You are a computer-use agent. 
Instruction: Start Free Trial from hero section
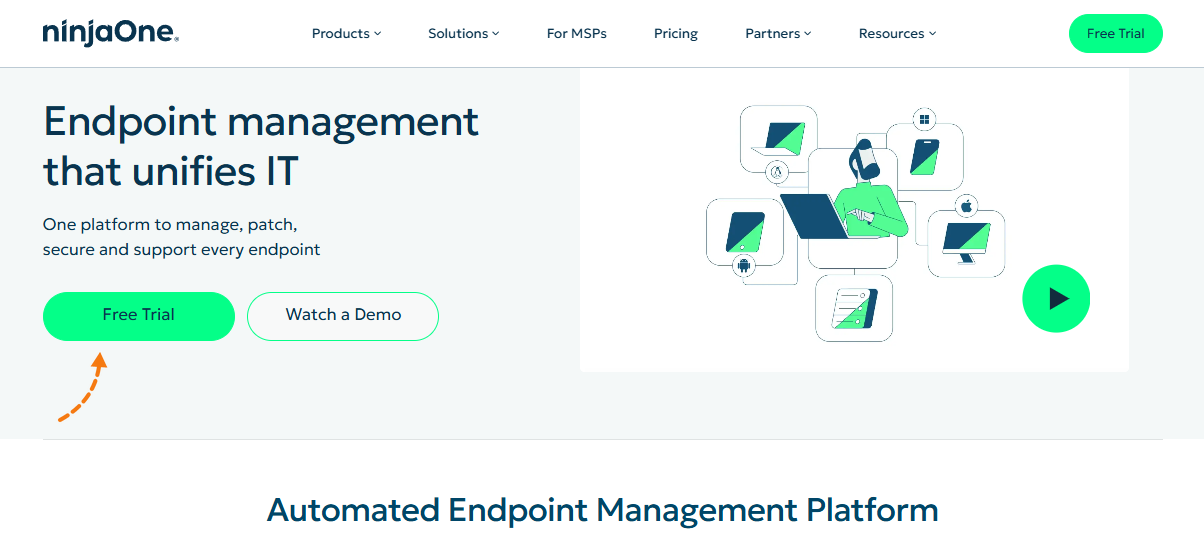139,315
